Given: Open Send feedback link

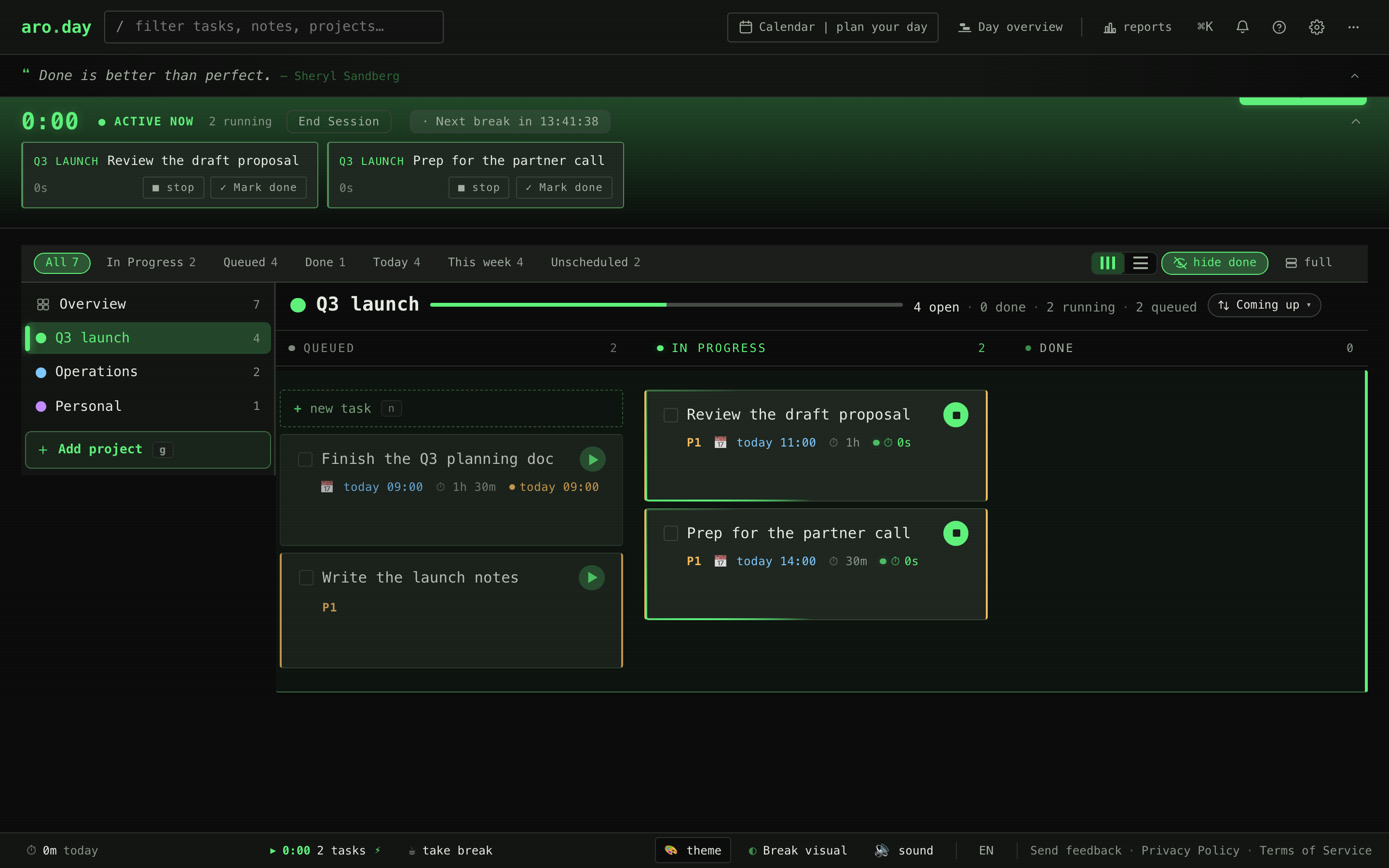Looking at the screenshot, I should coord(1076,850).
